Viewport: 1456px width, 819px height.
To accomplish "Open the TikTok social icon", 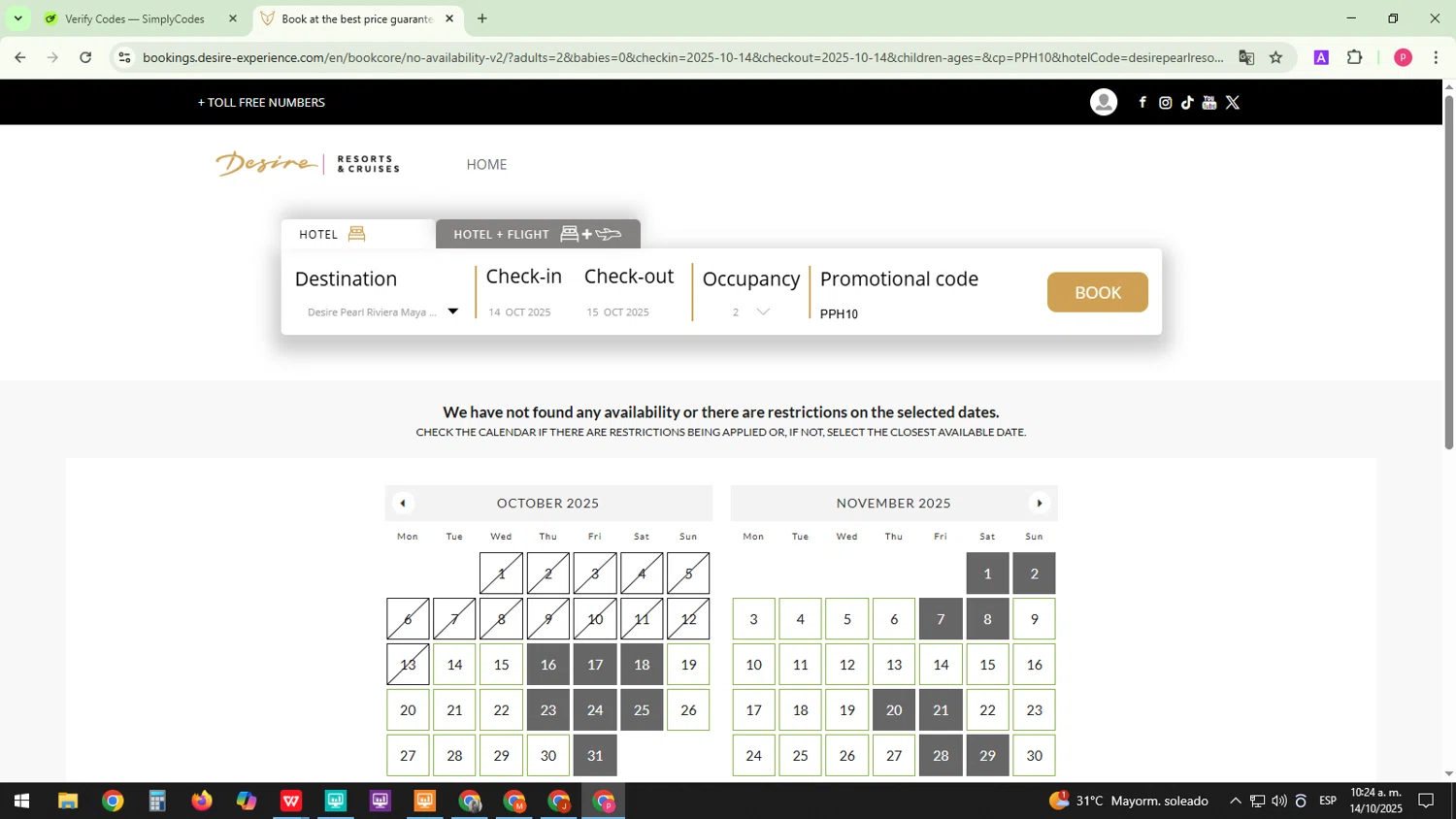I will coord(1187,102).
